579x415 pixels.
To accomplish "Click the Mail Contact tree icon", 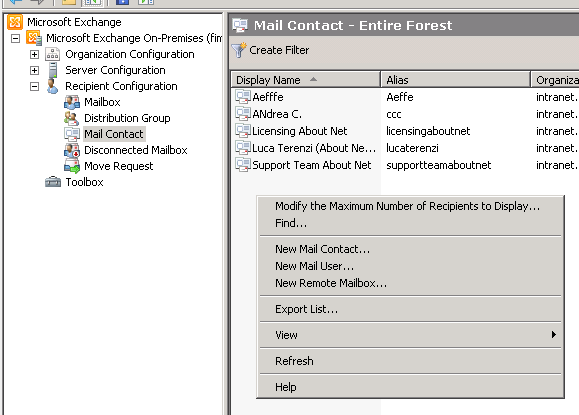I will click(x=72, y=134).
